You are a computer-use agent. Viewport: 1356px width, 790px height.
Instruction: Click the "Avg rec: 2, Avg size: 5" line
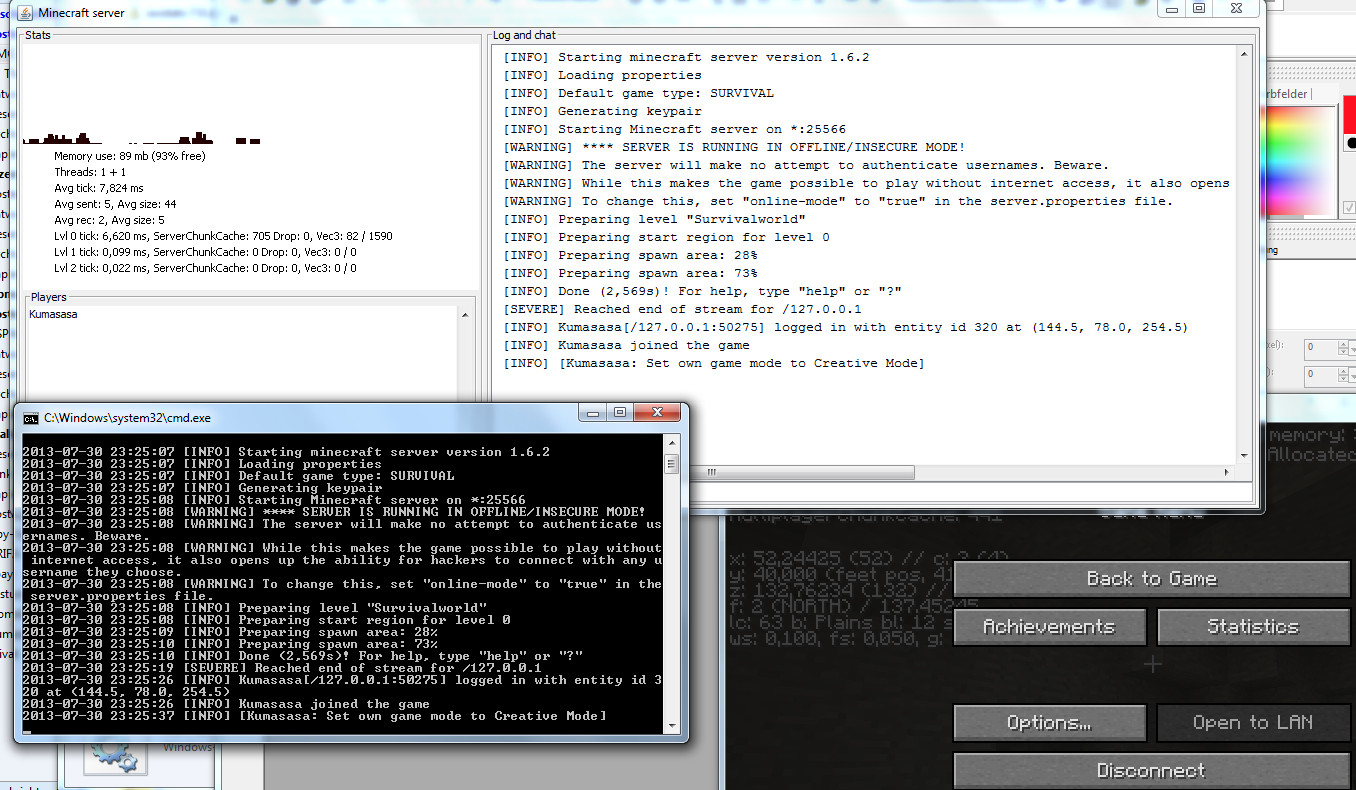click(110, 220)
